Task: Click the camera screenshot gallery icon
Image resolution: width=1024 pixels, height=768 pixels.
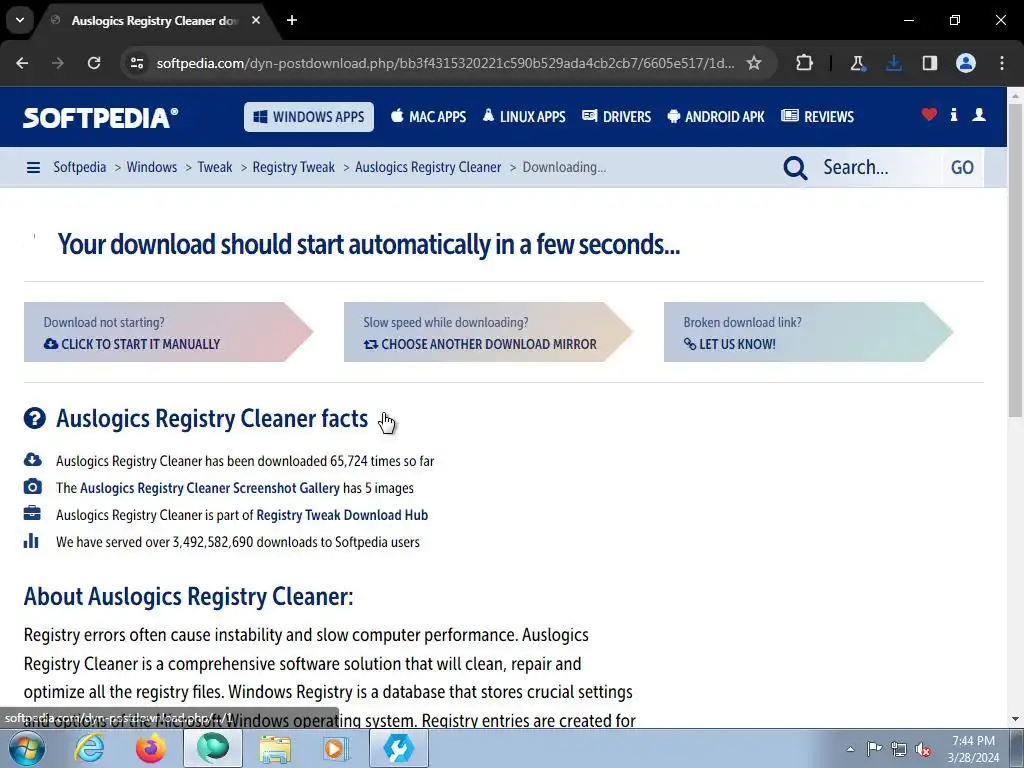Action: pyautogui.click(x=33, y=487)
